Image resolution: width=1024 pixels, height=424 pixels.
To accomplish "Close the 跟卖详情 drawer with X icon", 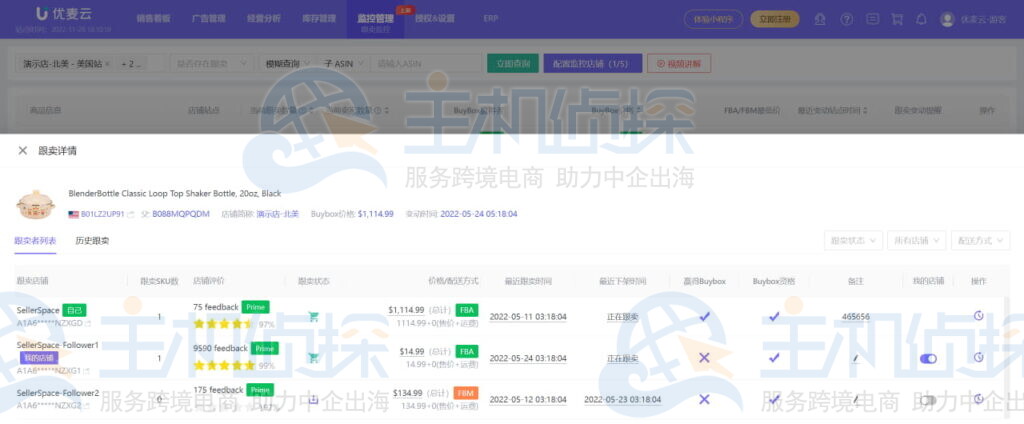I will (23, 151).
